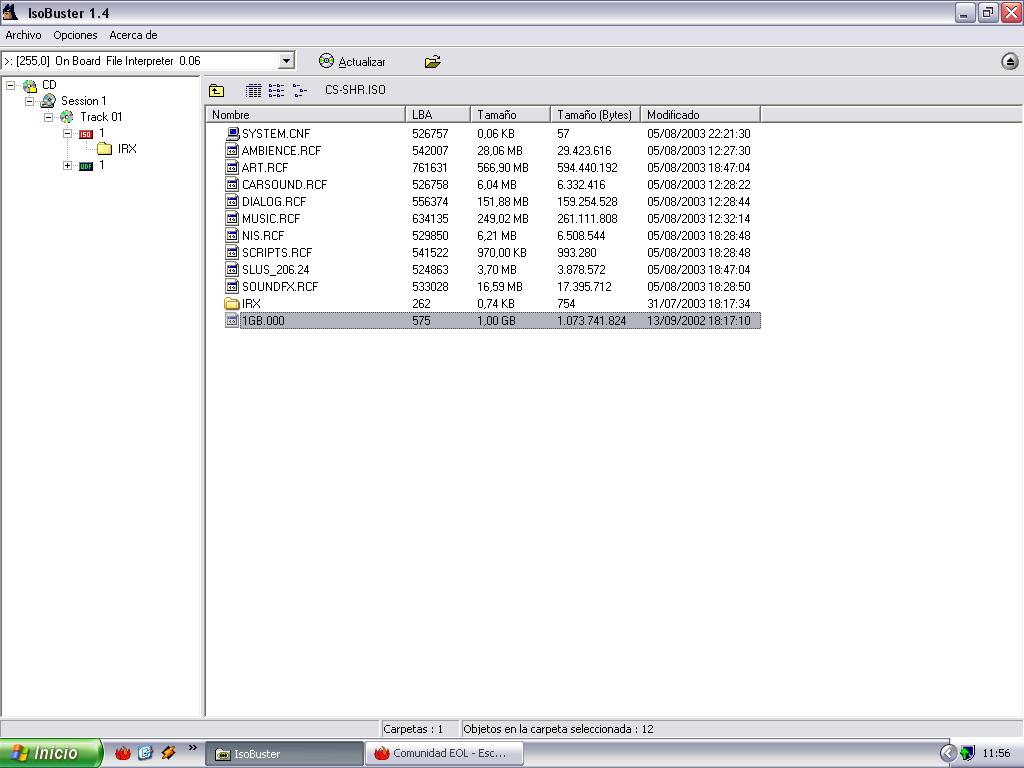1024x768 pixels.
Task: Switch to small icons list view
Action: [277, 90]
